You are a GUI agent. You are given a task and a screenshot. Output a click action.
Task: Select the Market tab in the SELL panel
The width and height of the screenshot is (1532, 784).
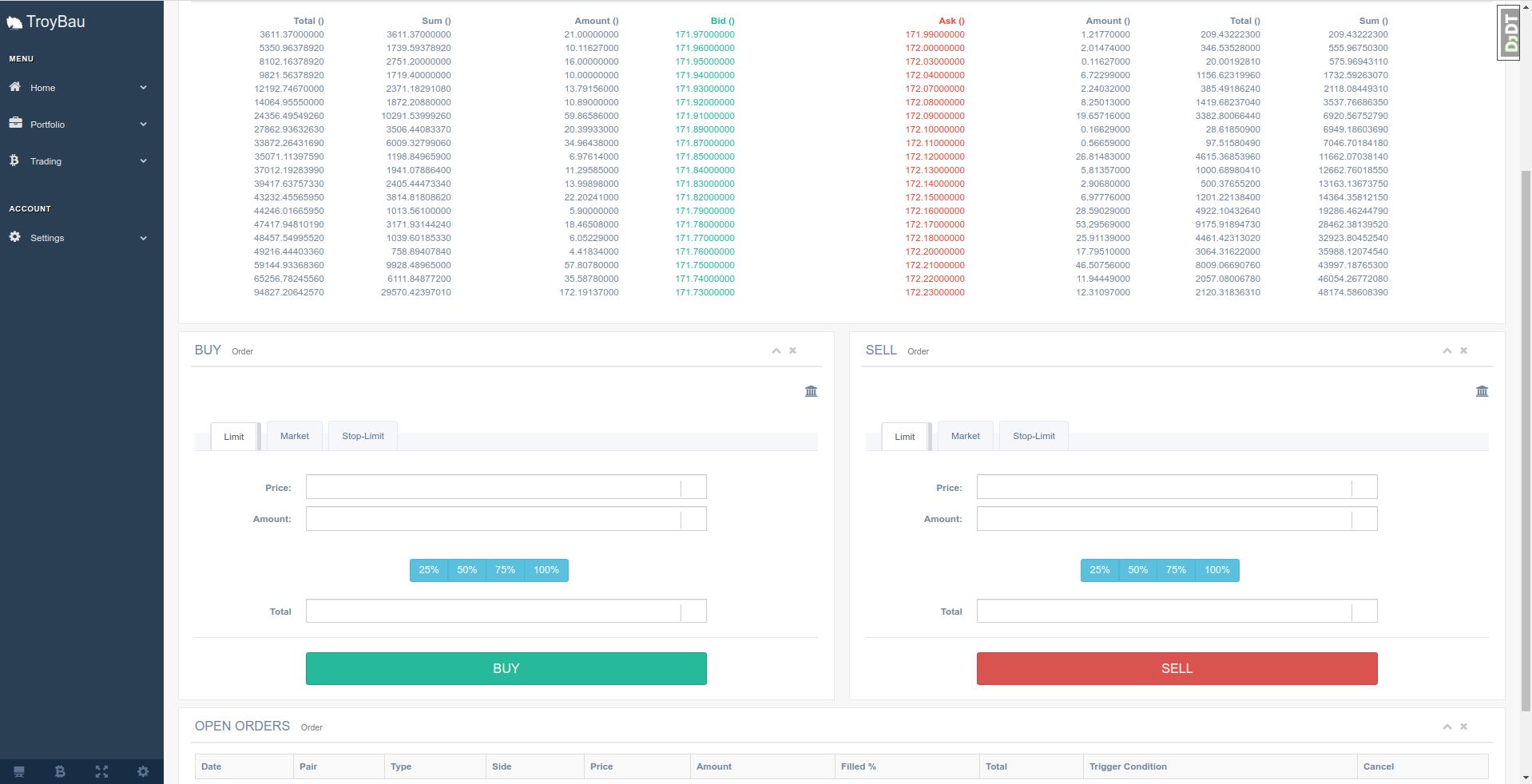(x=966, y=436)
